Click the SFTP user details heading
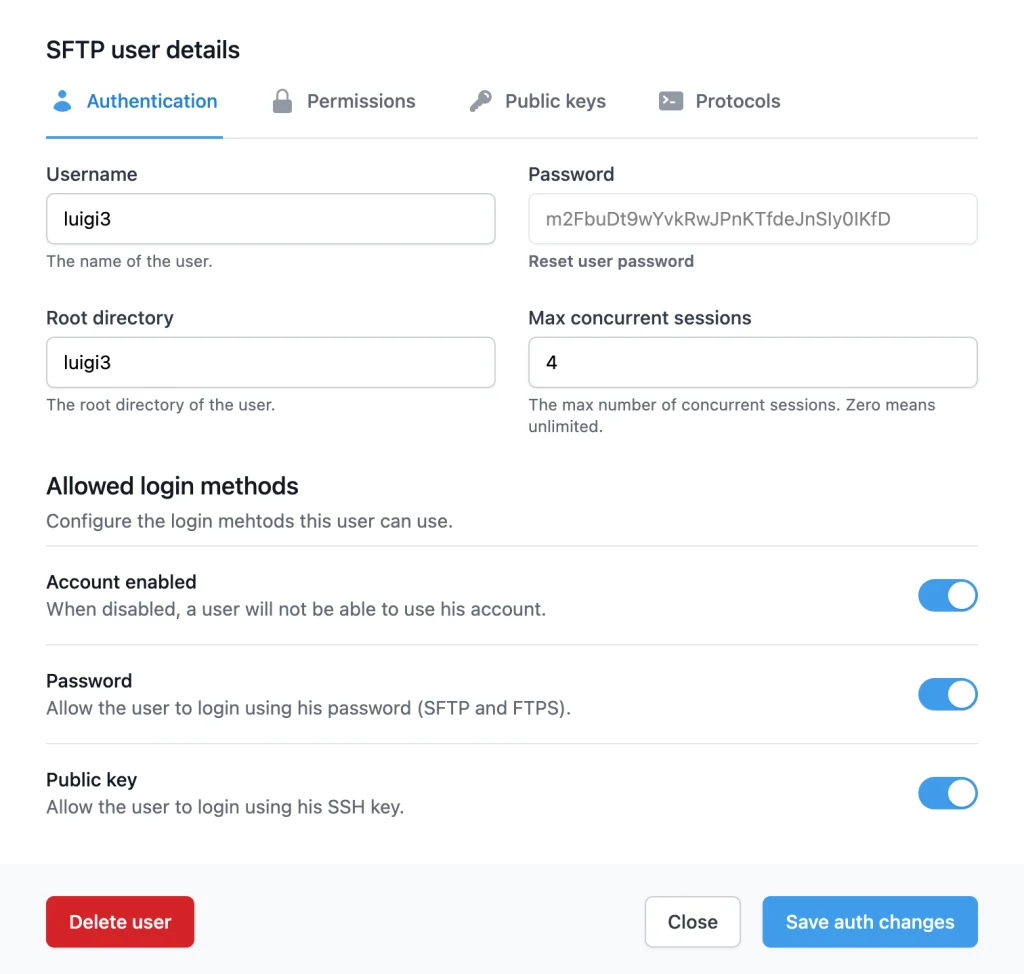The width and height of the screenshot is (1024, 974). 143,50
